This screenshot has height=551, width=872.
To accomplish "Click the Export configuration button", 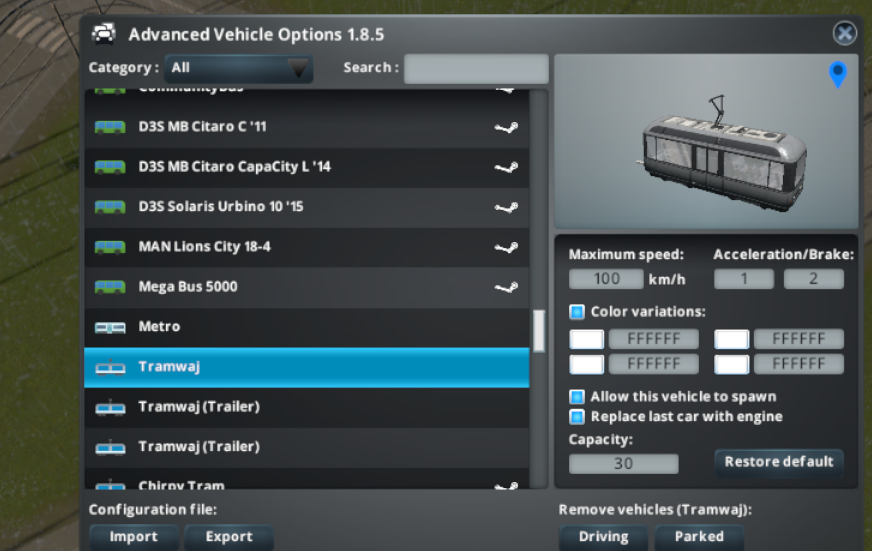I will pyautogui.click(x=229, y=537).
